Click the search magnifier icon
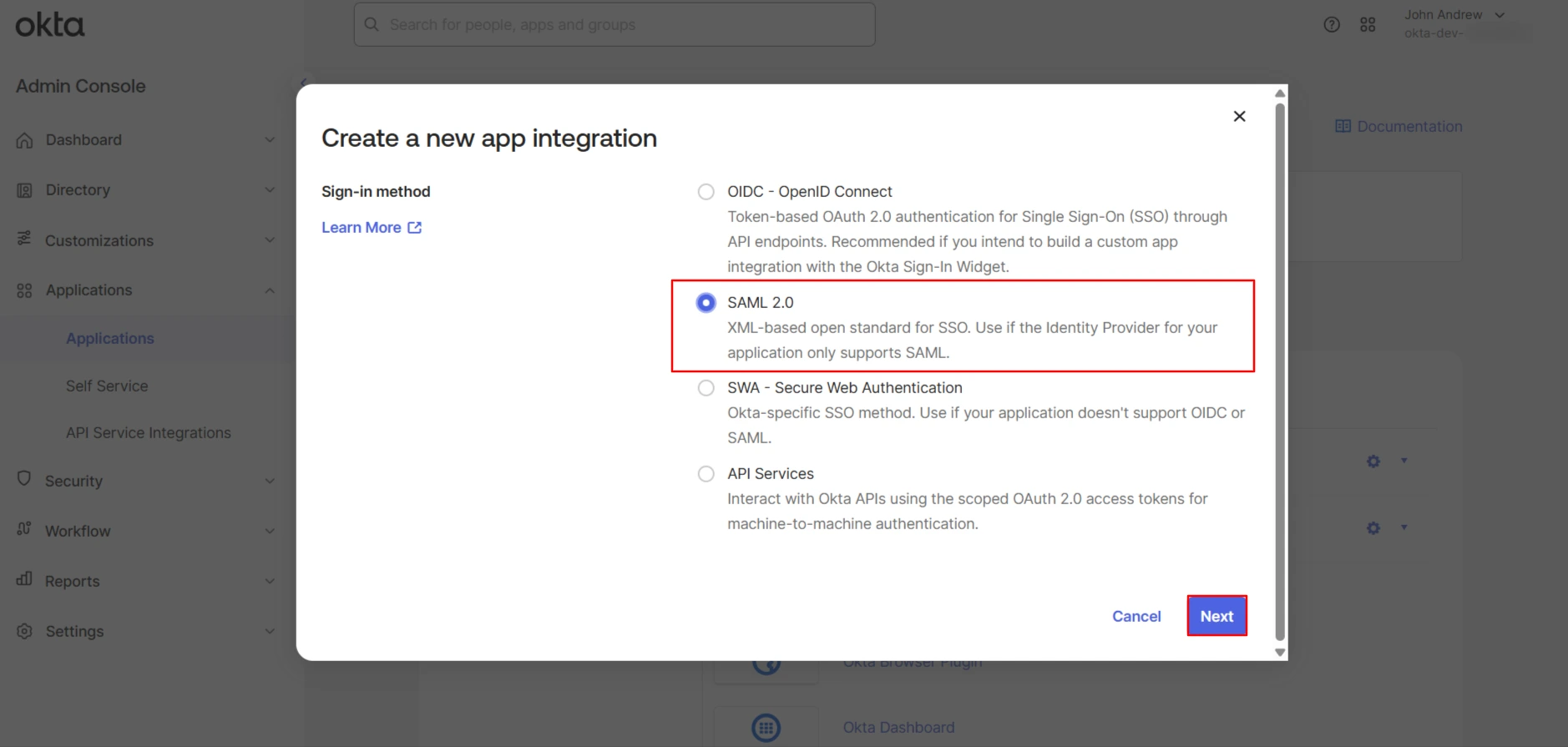The image size is (1568, 747). 372,24
